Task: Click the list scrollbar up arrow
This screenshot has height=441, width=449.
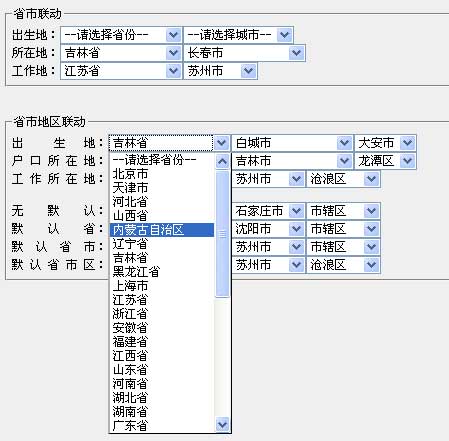Action: pos(222,162)
